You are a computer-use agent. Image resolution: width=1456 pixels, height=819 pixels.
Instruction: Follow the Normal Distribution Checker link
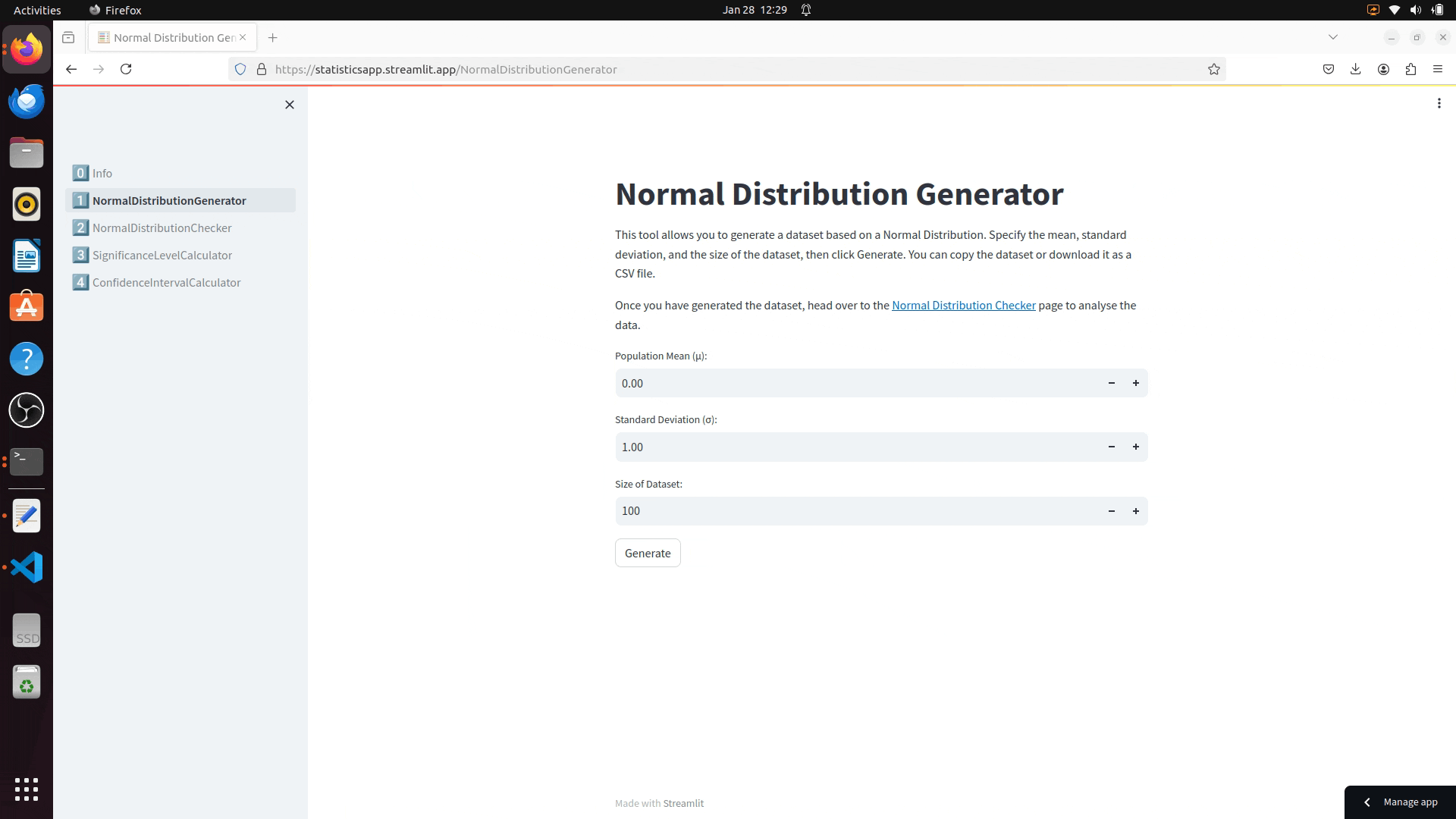(x=963, y=305)
